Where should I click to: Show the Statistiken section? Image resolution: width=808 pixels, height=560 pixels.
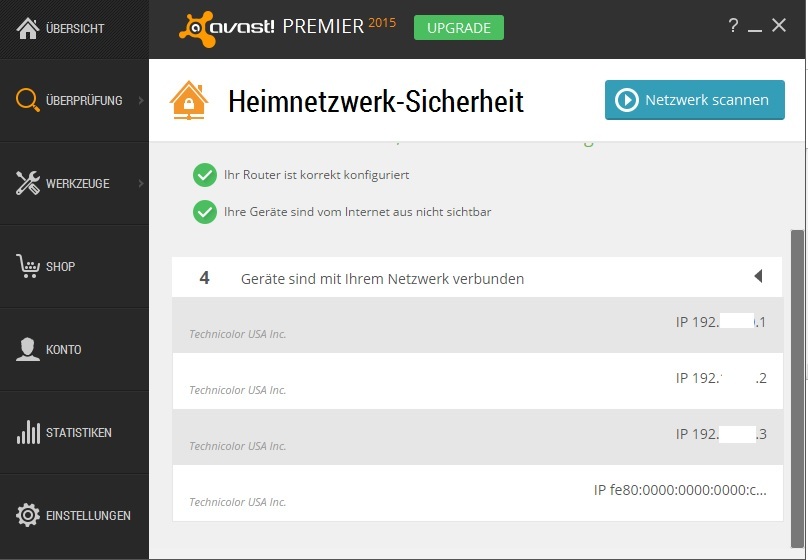click(74, 432)
